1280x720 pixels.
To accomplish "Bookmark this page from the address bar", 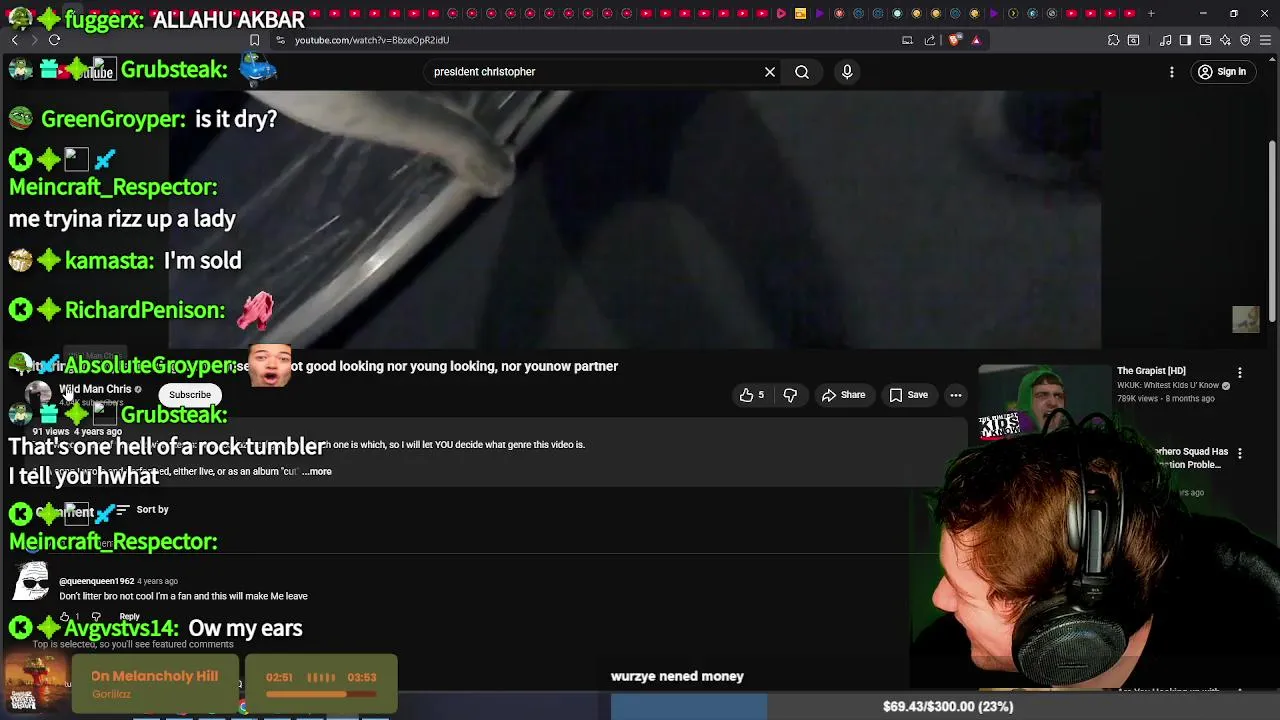I will coord(254,40).
